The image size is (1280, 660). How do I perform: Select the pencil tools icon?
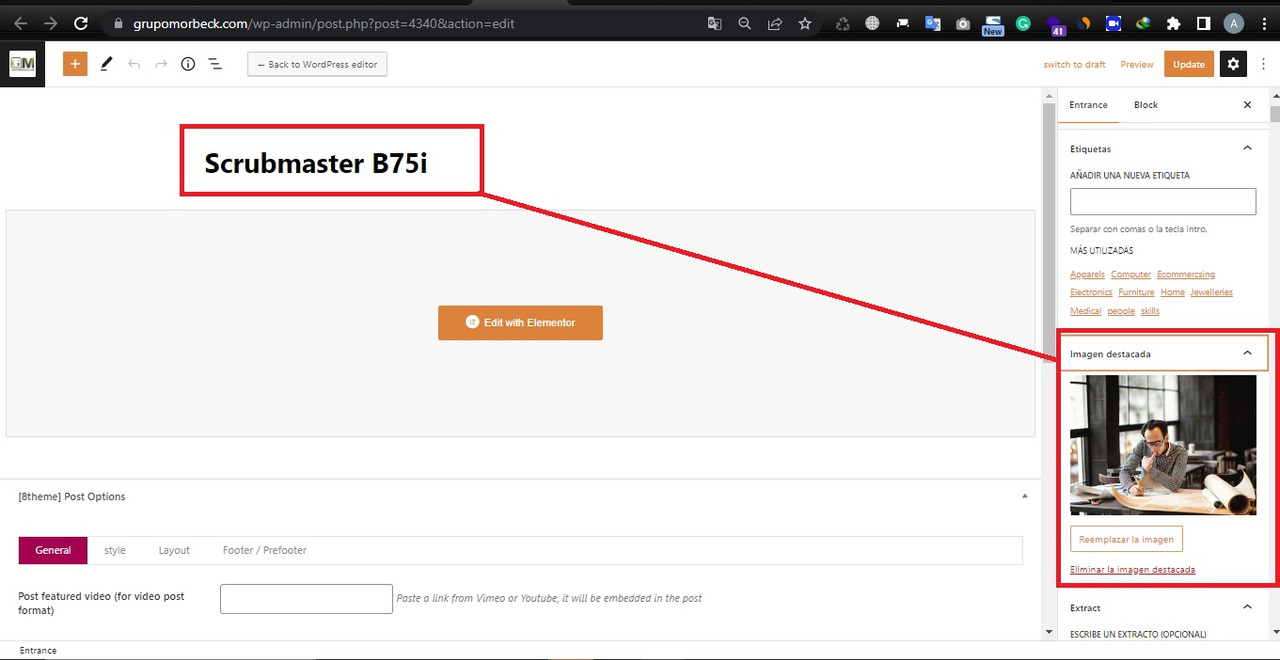click(x=106, y=64)
